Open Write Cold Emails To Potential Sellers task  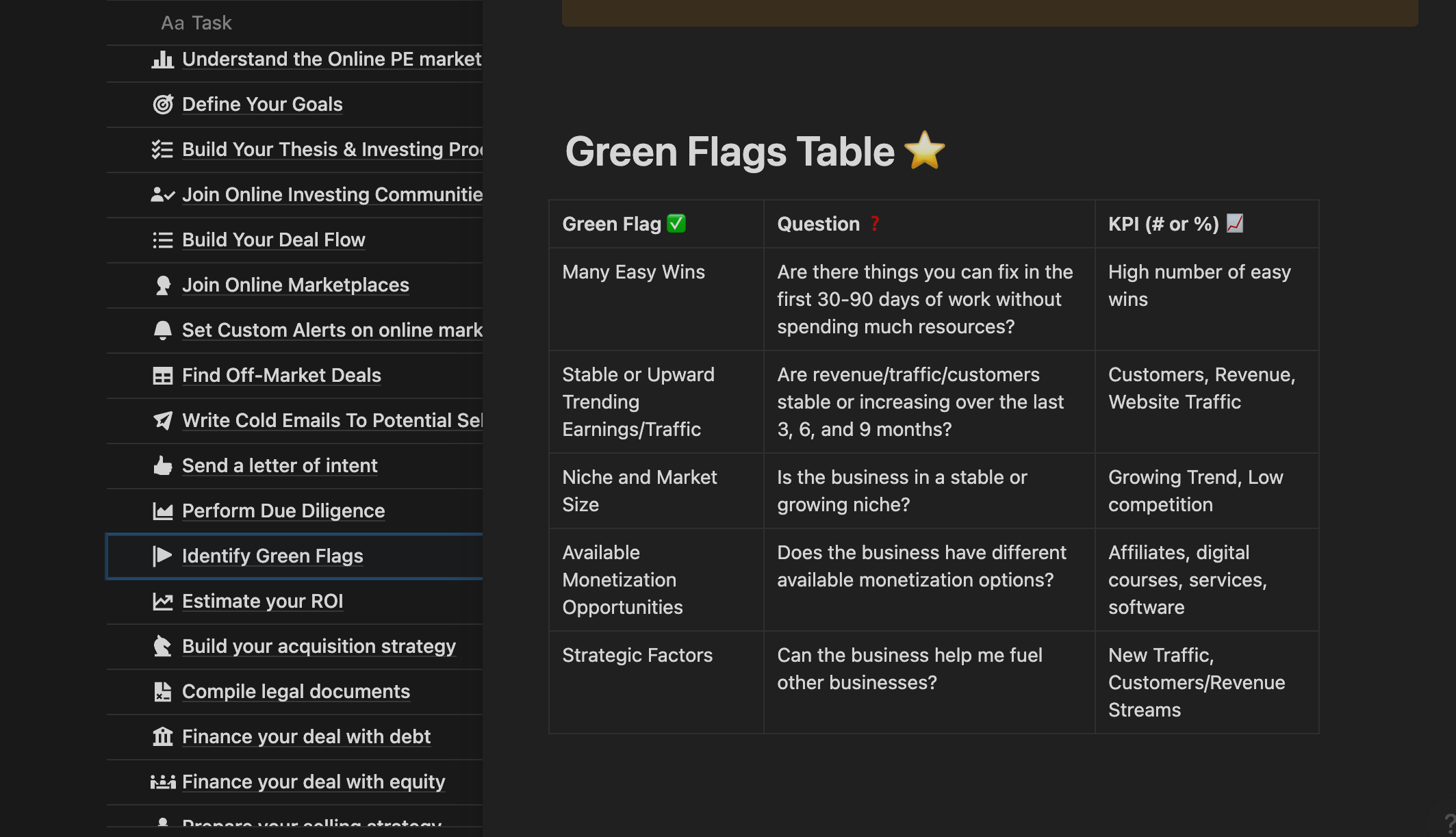[332, 420]
